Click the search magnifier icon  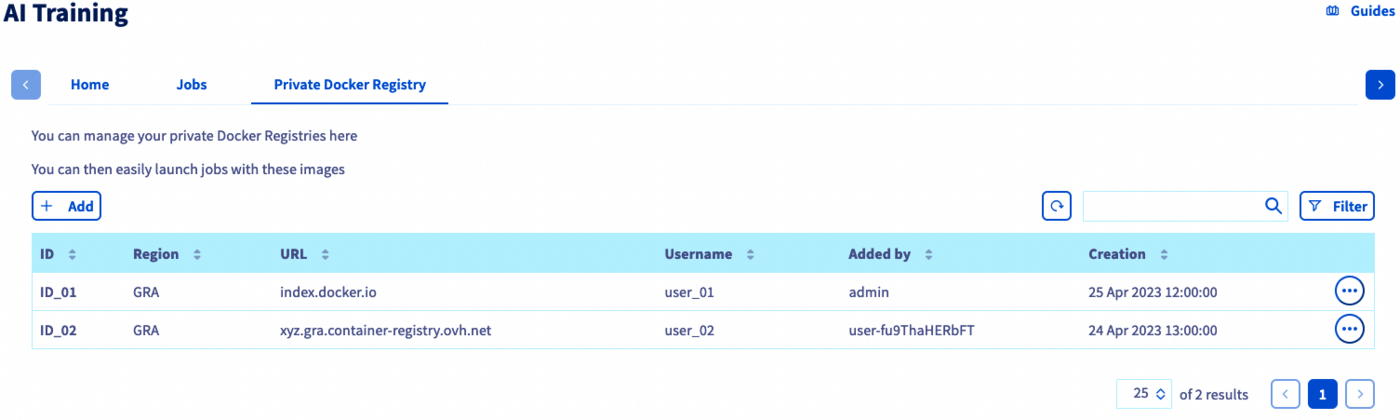coord(1273,206)
